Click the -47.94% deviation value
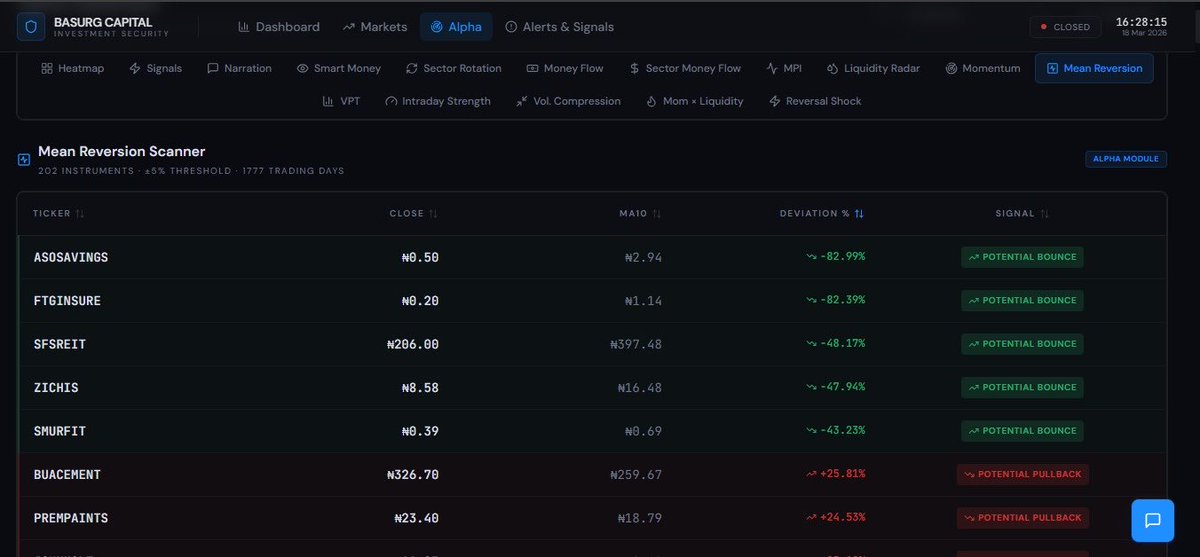The height and width of the screenshot is (557, 1200). 836,387
